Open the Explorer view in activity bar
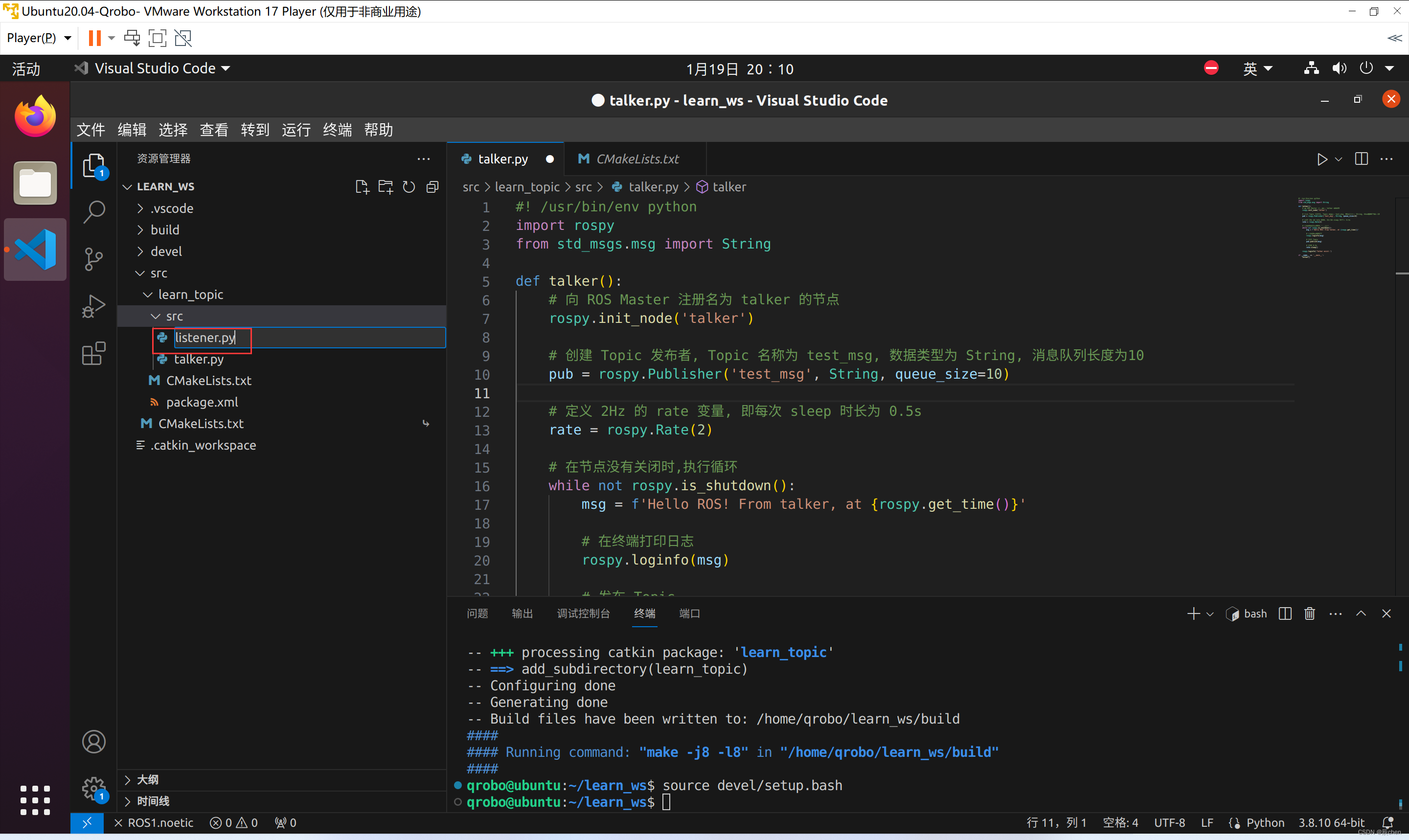This screenshot has height=840, width=1409. (x=94, y=166)
